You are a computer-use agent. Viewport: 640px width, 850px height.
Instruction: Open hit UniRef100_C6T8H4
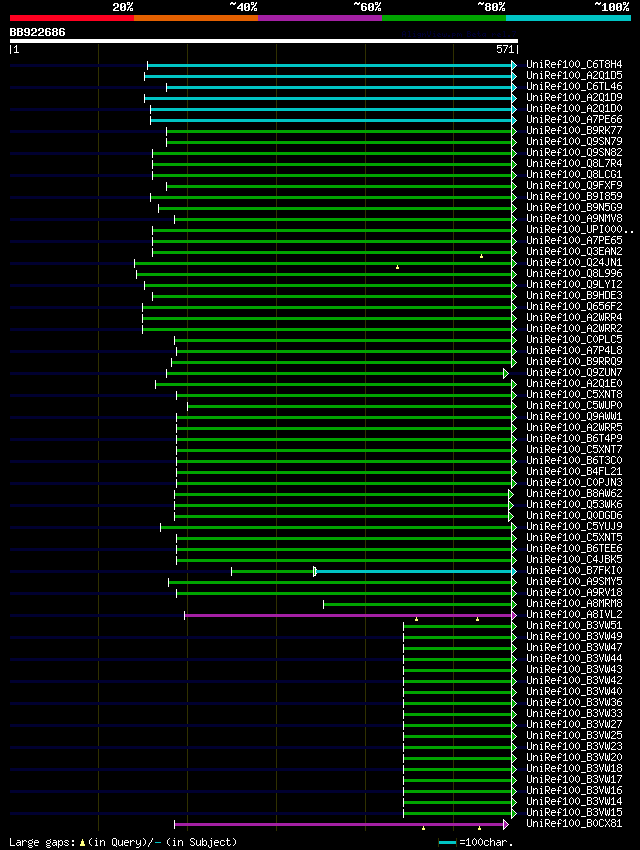point(574,65)
